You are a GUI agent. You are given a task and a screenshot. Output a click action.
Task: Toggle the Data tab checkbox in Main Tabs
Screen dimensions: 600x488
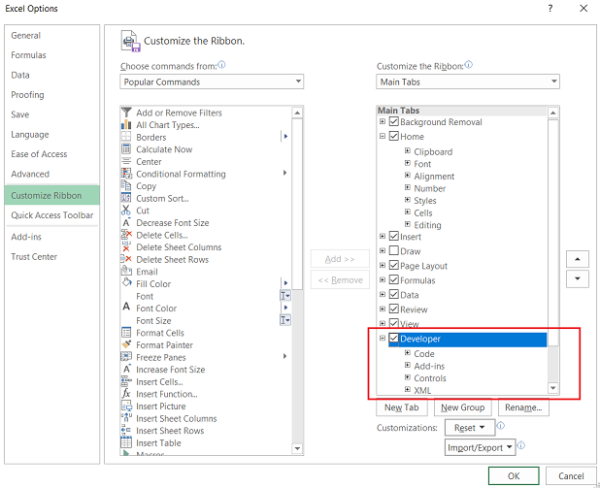394,294
